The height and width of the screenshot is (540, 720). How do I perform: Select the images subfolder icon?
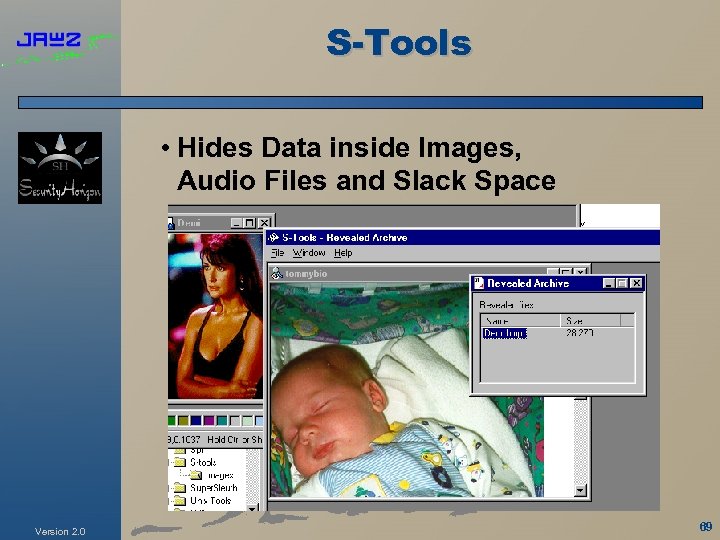pos(196,475)
